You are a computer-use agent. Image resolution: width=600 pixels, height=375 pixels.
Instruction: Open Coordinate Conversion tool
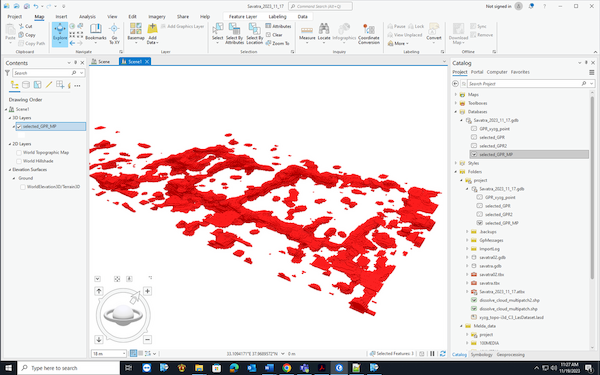[x=369, y=34]
